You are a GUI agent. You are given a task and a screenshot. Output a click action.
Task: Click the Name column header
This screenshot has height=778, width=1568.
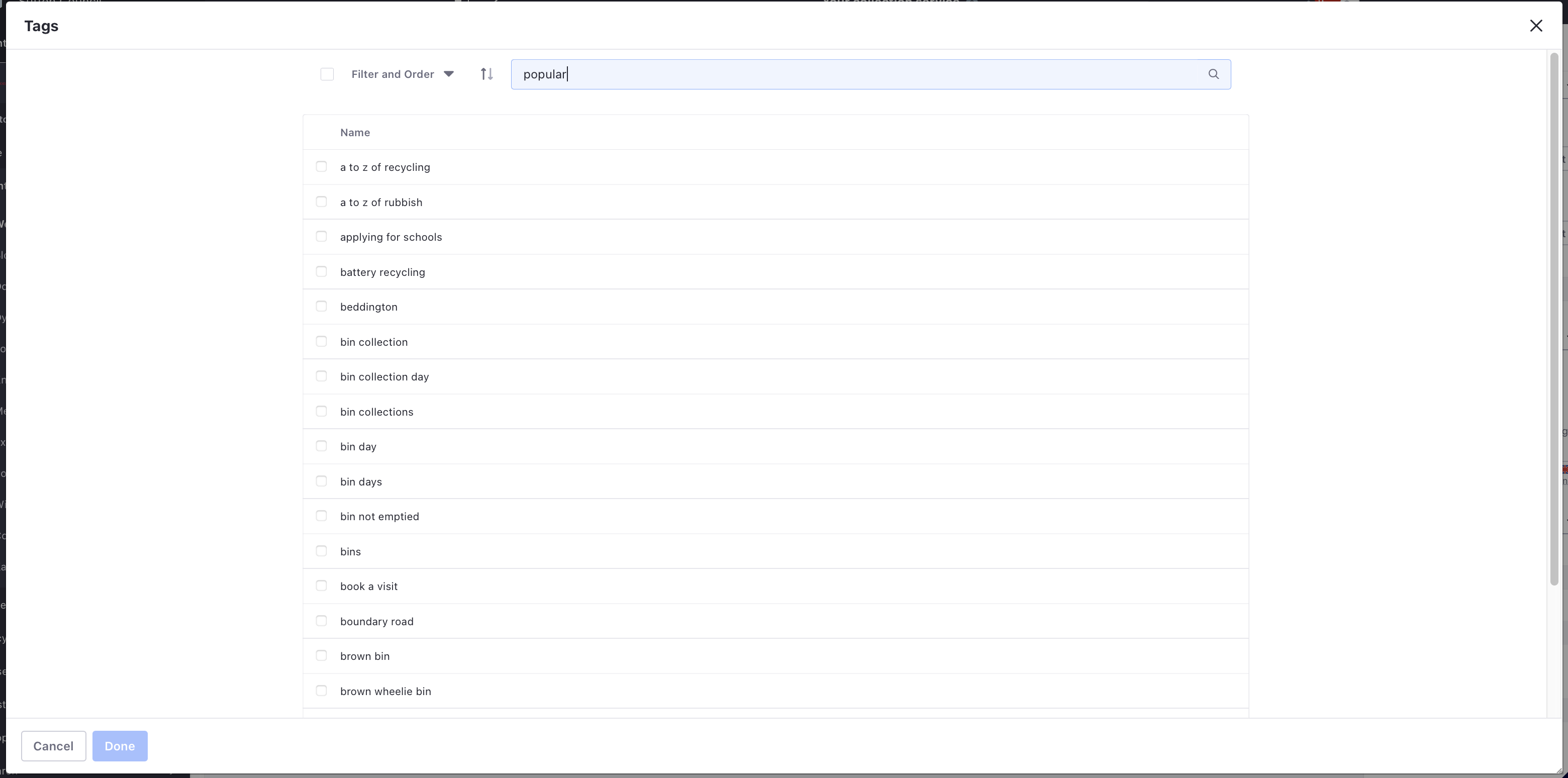tap(355, 133)
